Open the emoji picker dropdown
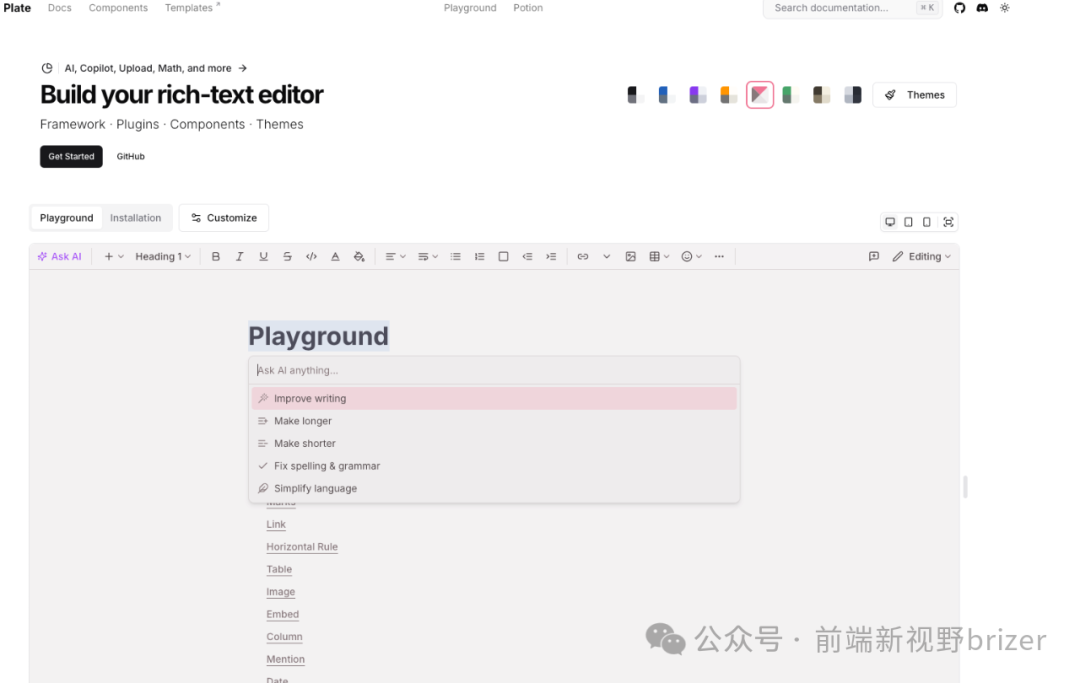The height and width of the screenshot is (683, 1080). coord(692,256)
